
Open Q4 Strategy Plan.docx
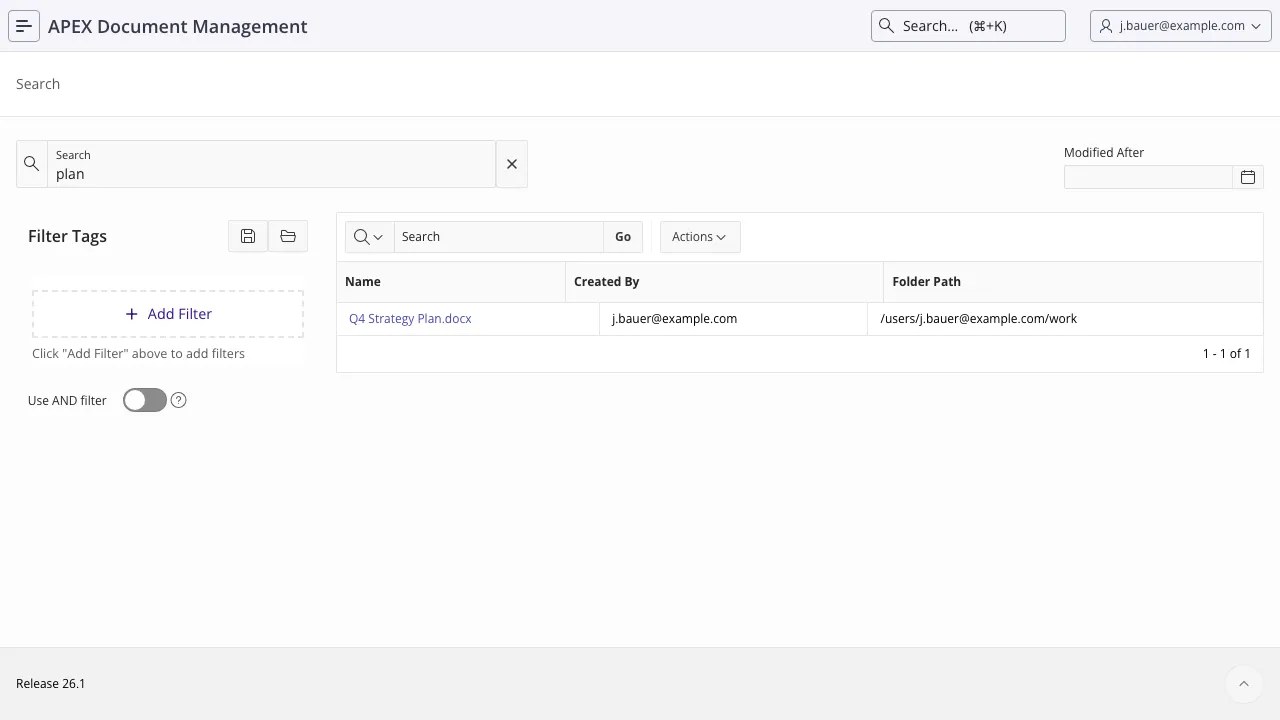(410, 318)
